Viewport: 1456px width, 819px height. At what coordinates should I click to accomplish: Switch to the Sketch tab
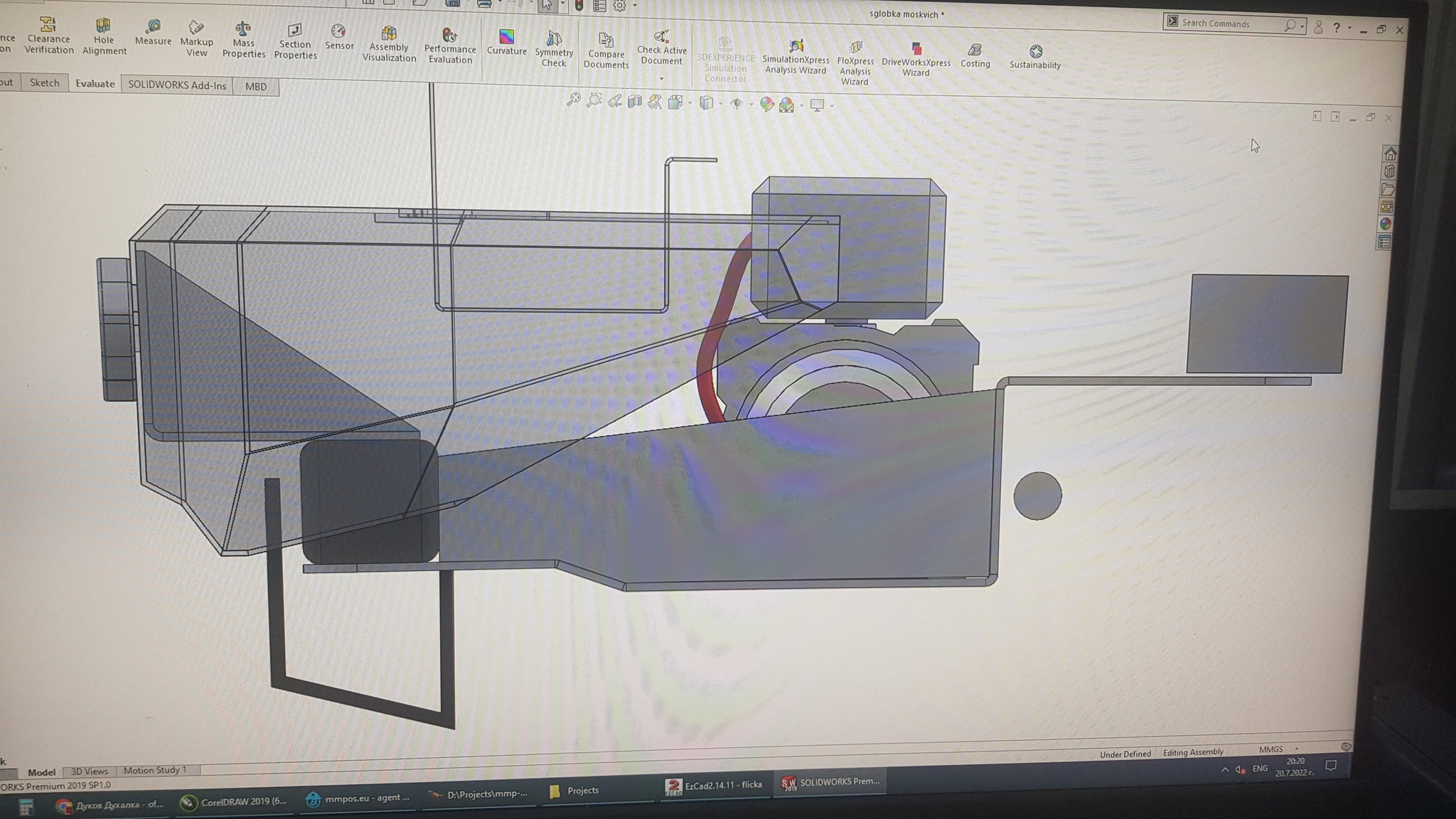coord(44,83)
